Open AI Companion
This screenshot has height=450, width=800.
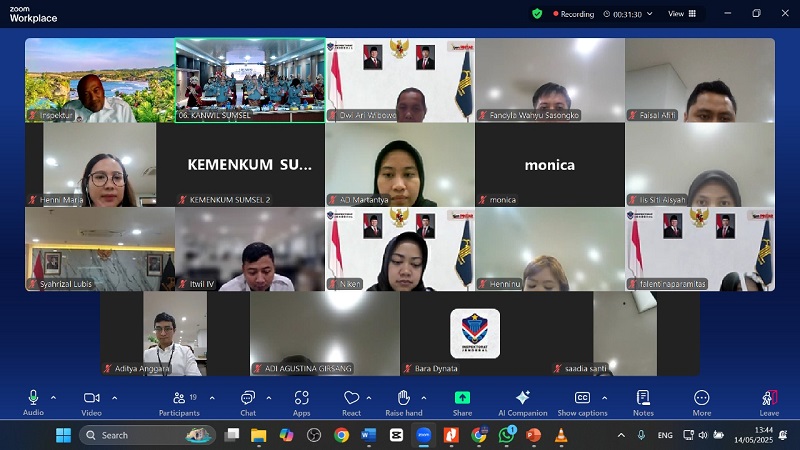[522, 403]
